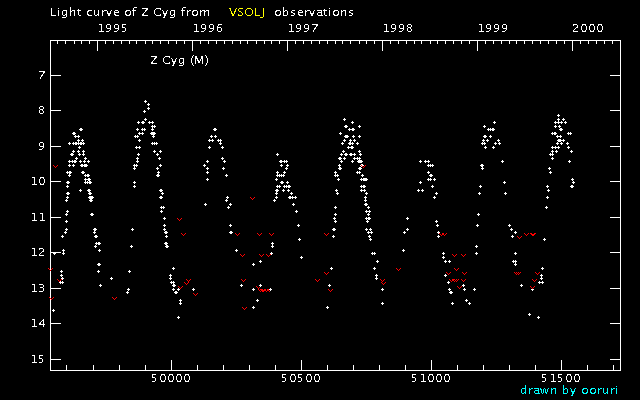Select the 51500 Julian date axis label
The height and width of the screenshot is (400, 640).
coord(560,379)
